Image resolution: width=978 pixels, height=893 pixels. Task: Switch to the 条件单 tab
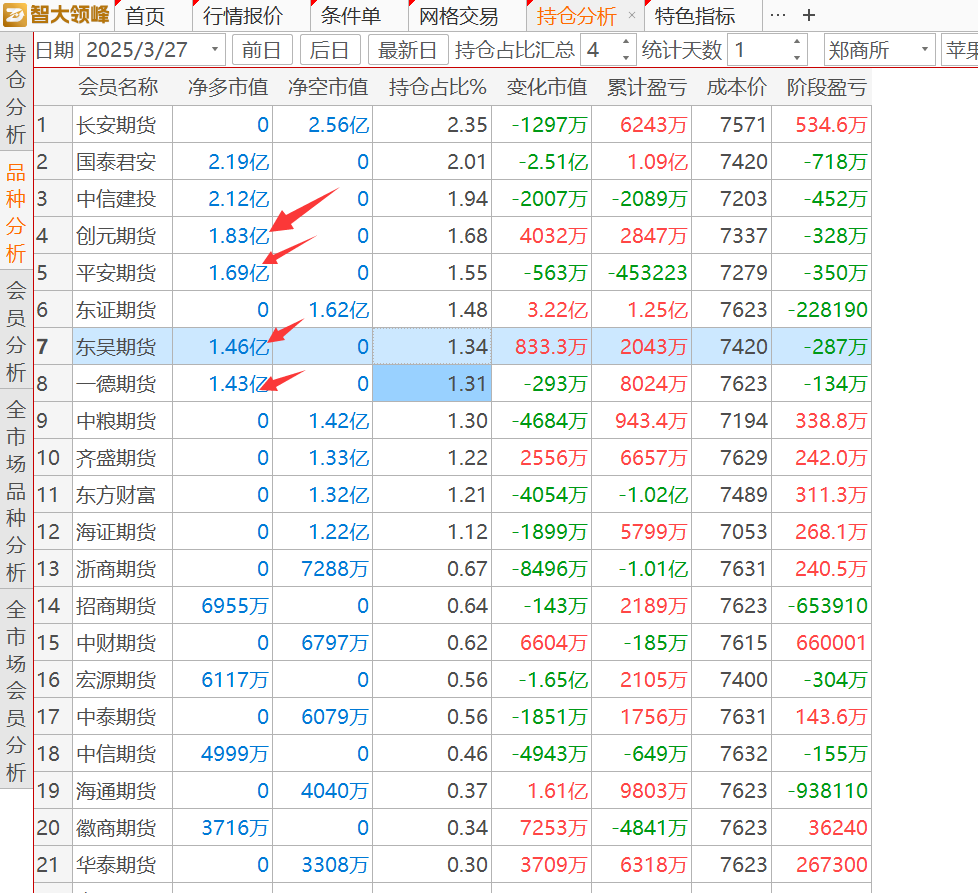pos(351,16)
